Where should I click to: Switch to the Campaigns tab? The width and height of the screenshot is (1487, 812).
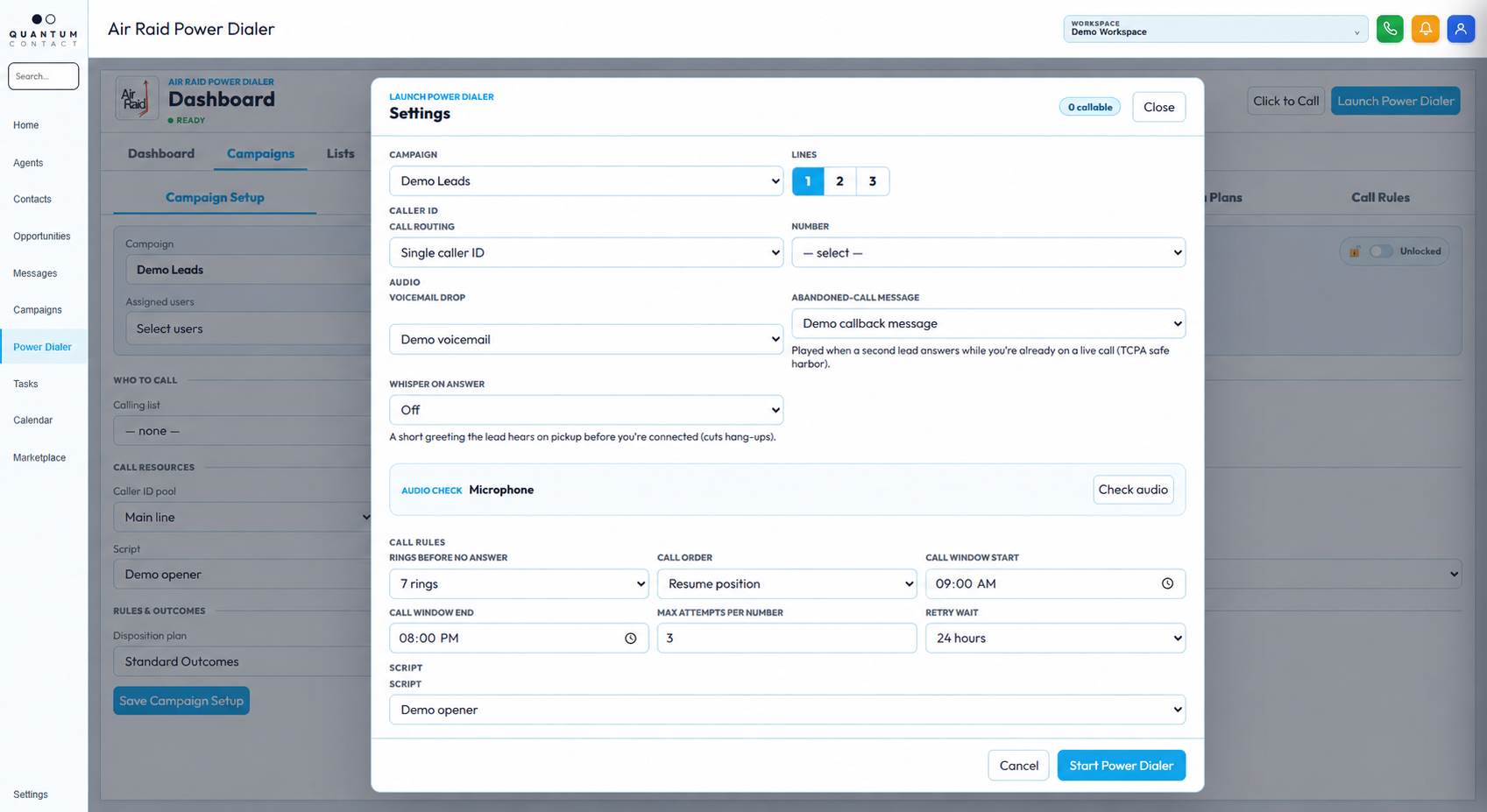(x=260, y=153)
